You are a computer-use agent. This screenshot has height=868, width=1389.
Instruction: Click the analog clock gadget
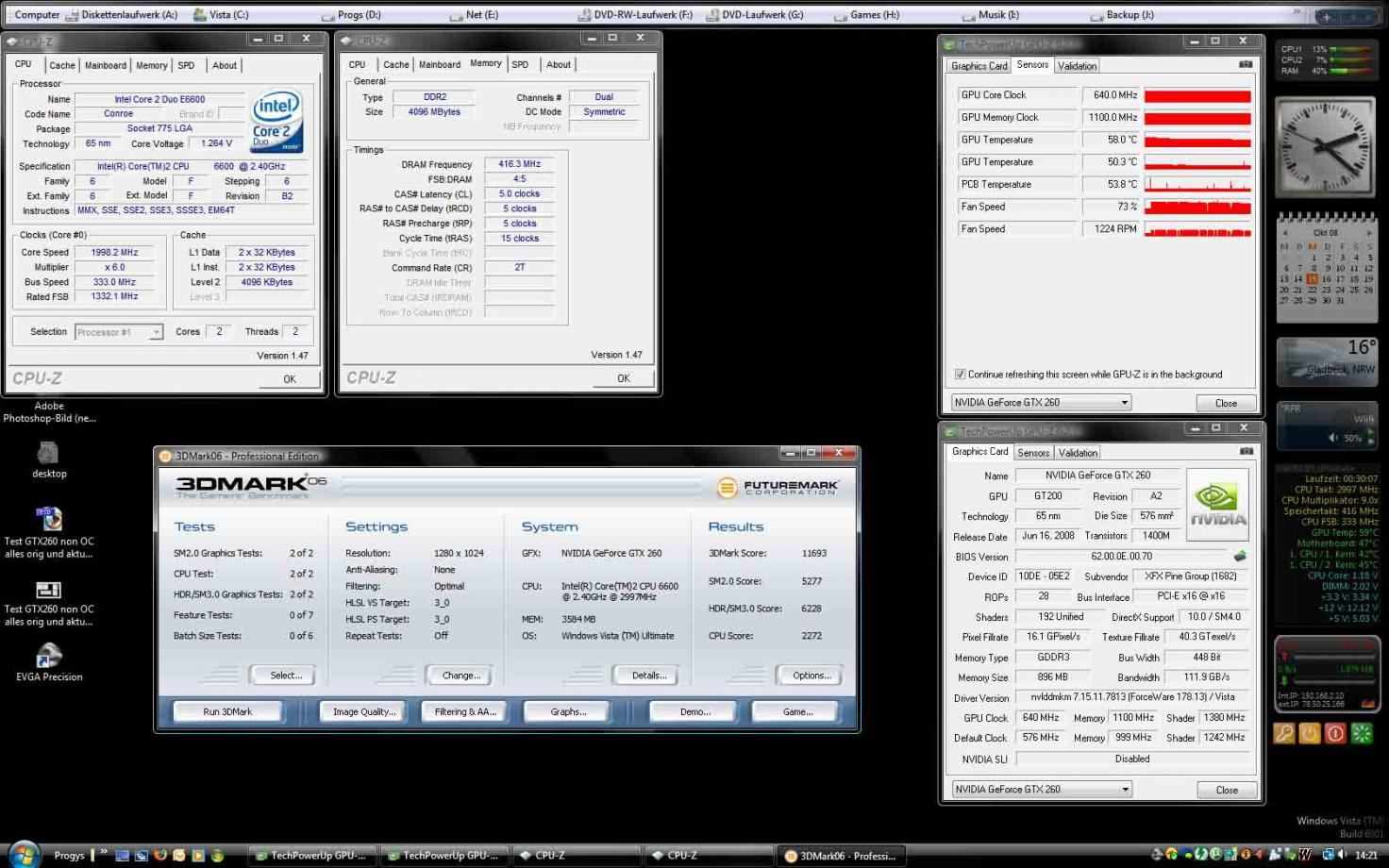[x=1326, y=145]
